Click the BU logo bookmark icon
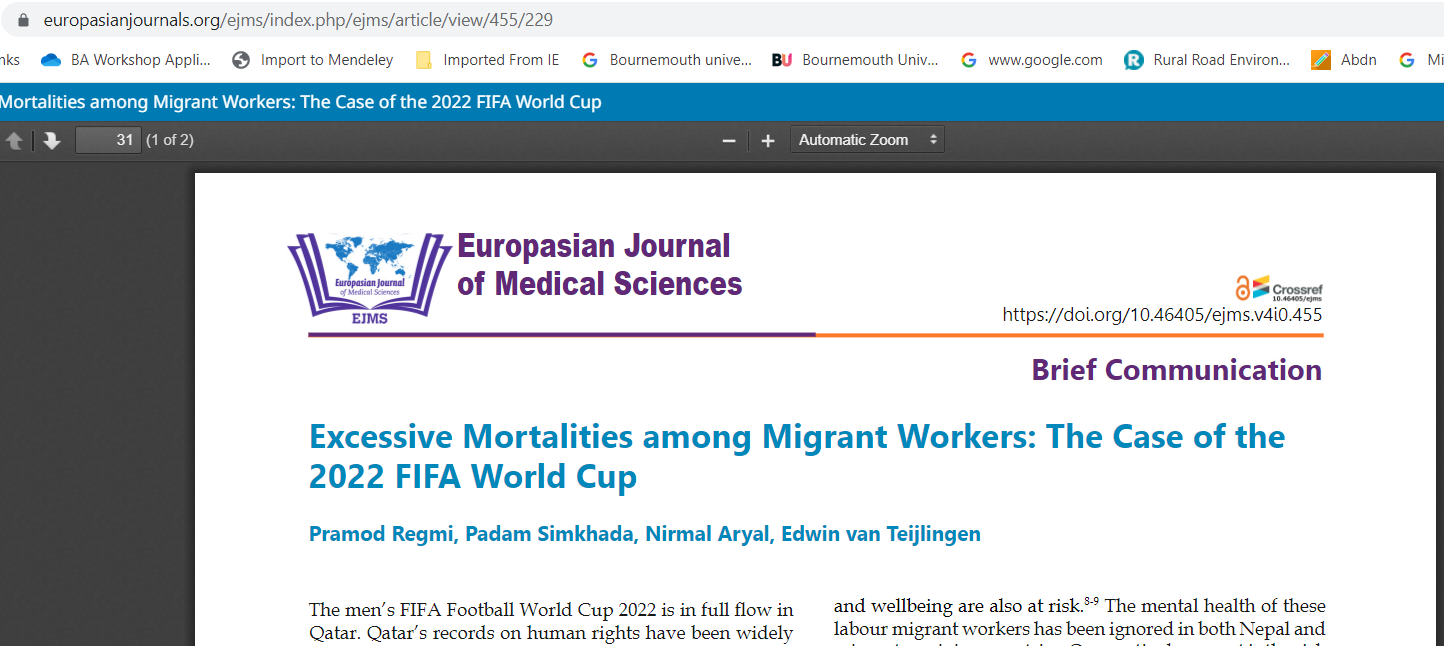 pyautogui.click(x=782, y=60)
